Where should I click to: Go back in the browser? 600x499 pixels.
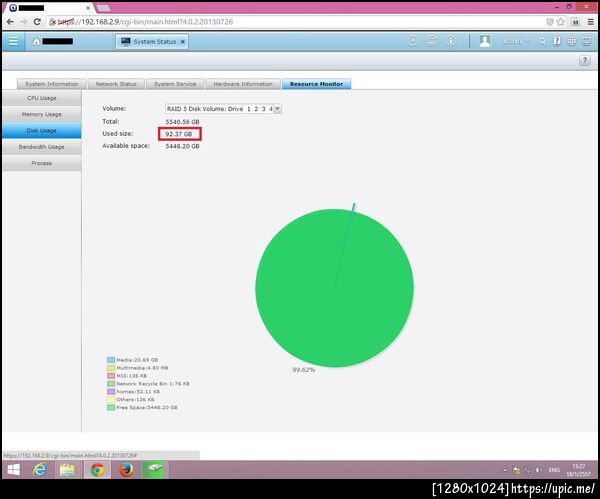[10, 22]
